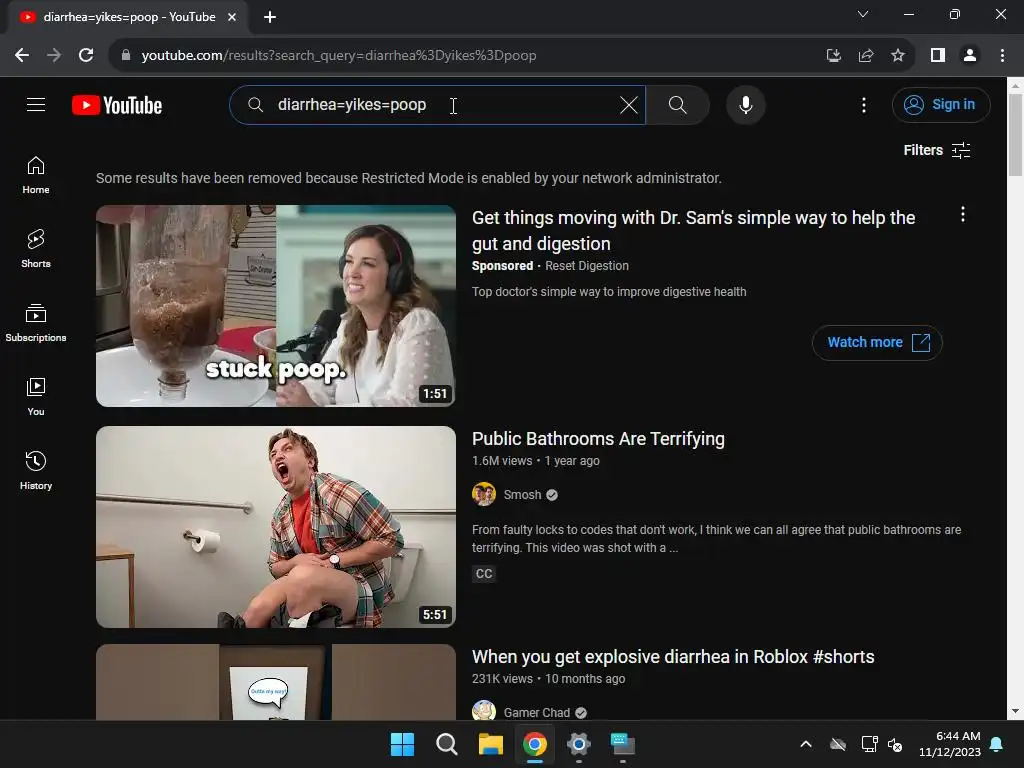1024x768 pixels.
Task: Open the options menu for the sponsored ad
Action: 962,215
